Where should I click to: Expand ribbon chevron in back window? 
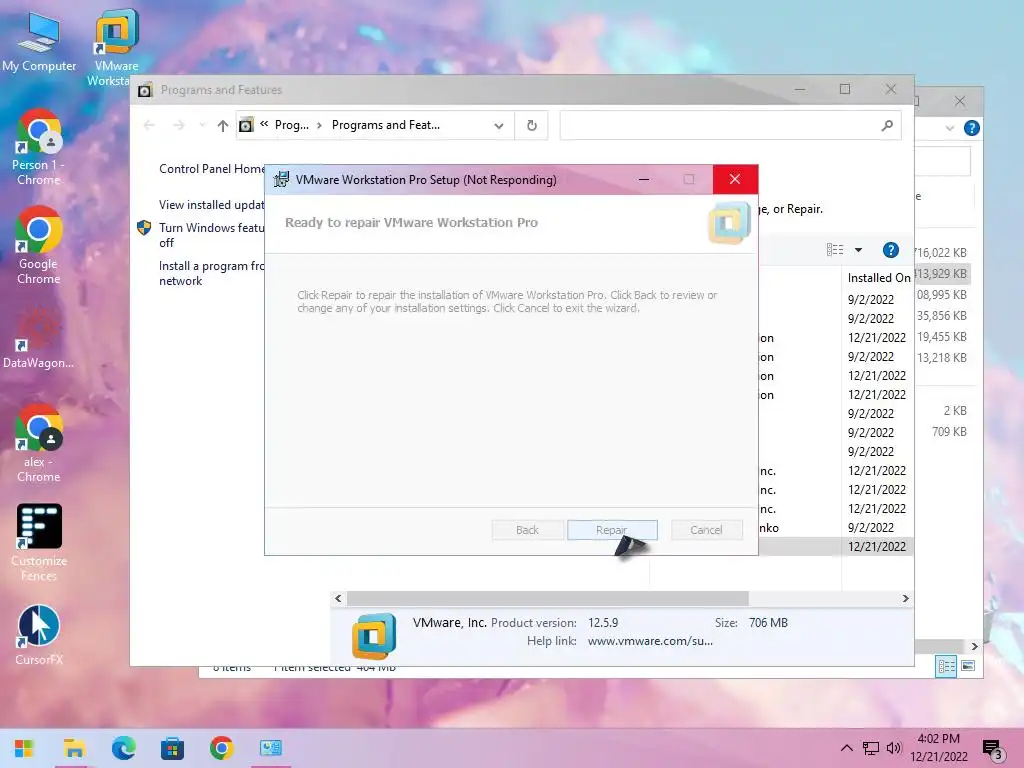pos(950,128)
